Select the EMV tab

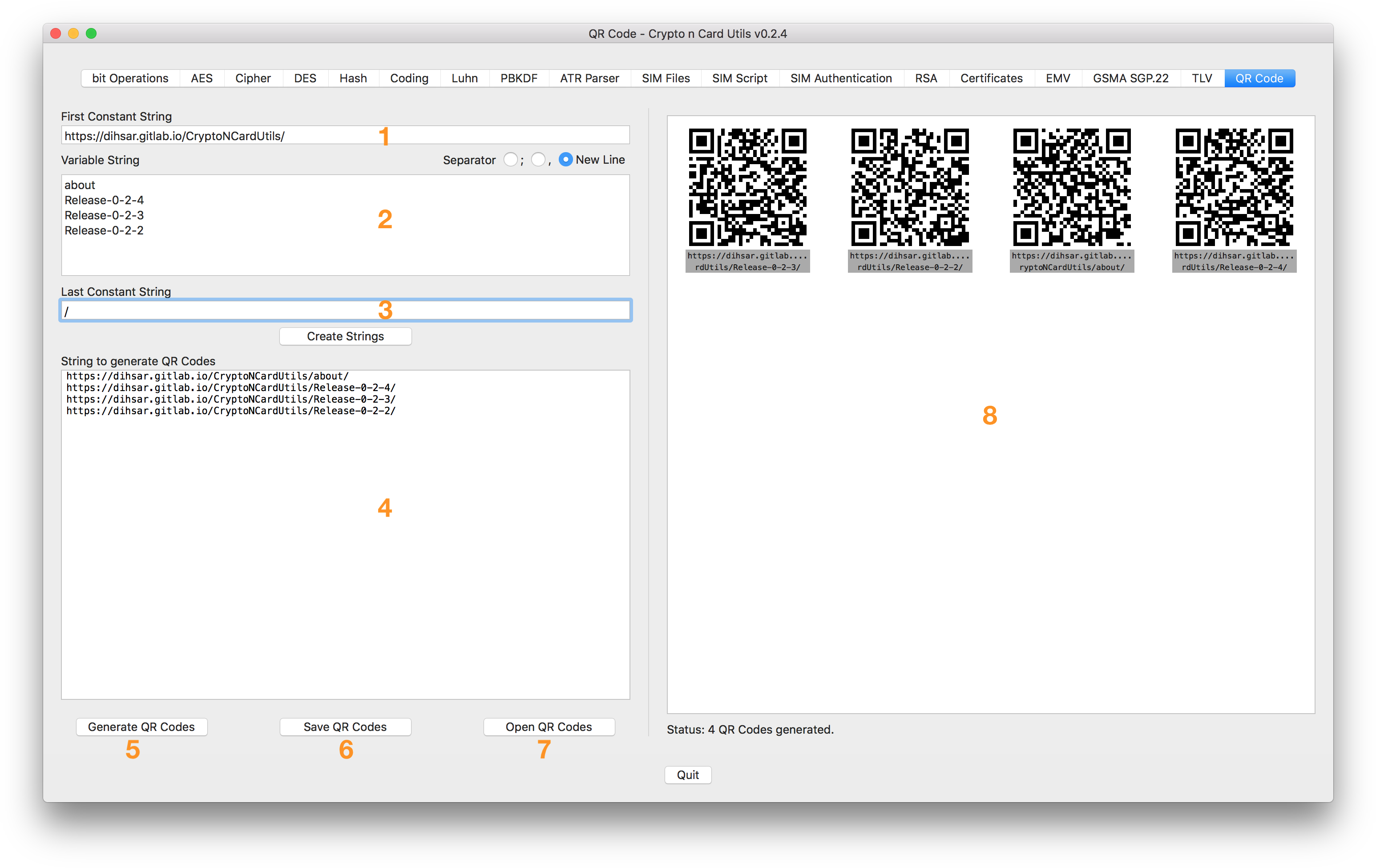(x=1058, y=78)
